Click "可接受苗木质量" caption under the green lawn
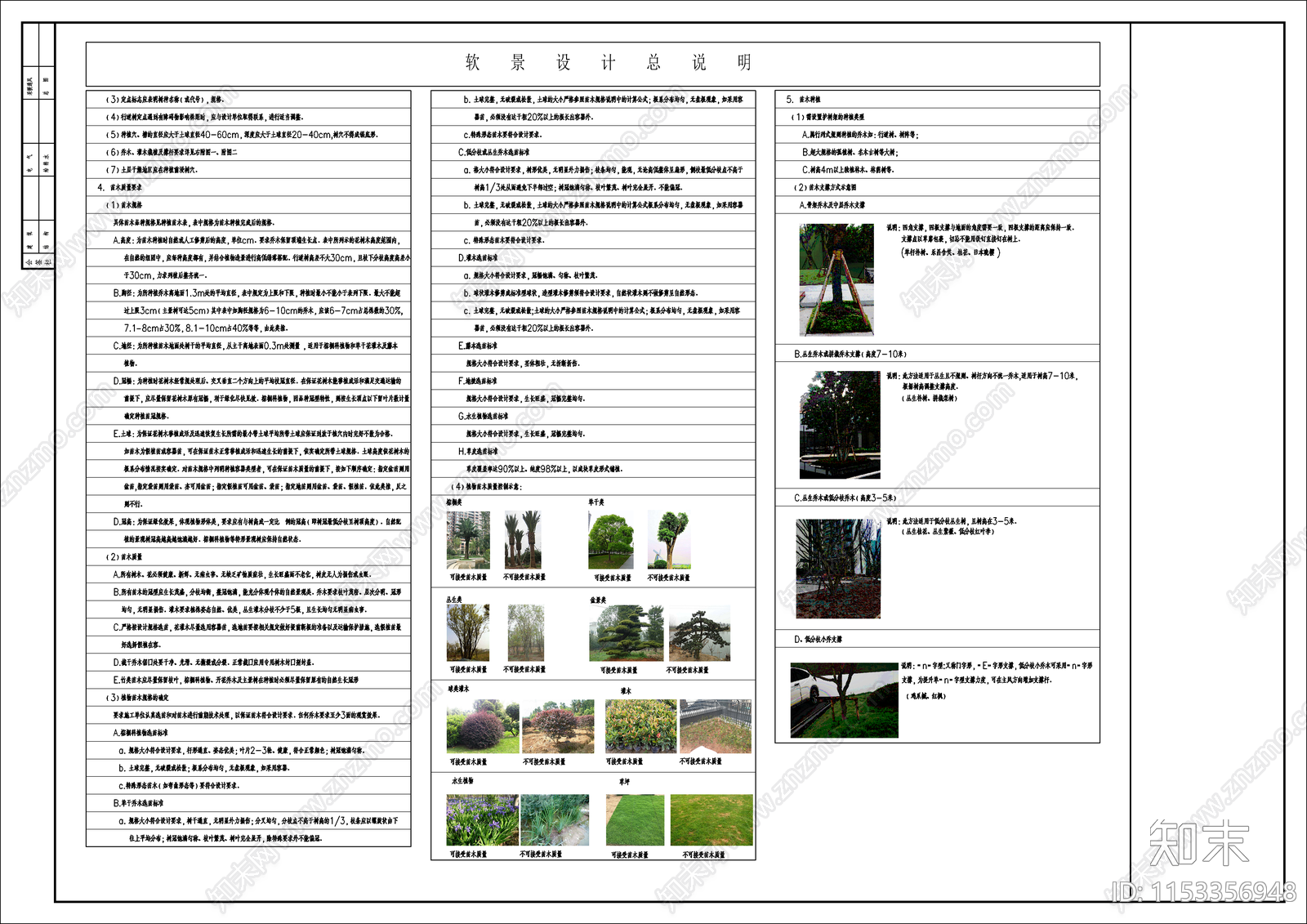 point(630,855)
